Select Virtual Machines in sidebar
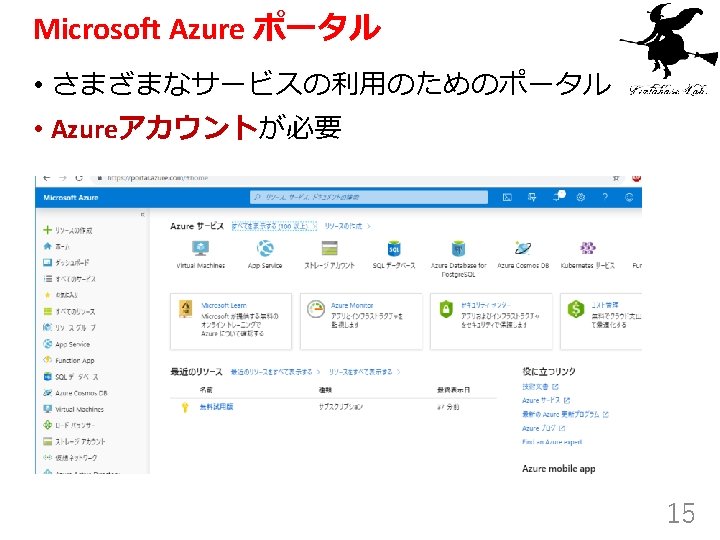This screenshot has height=540, width=720. (73, 409)
